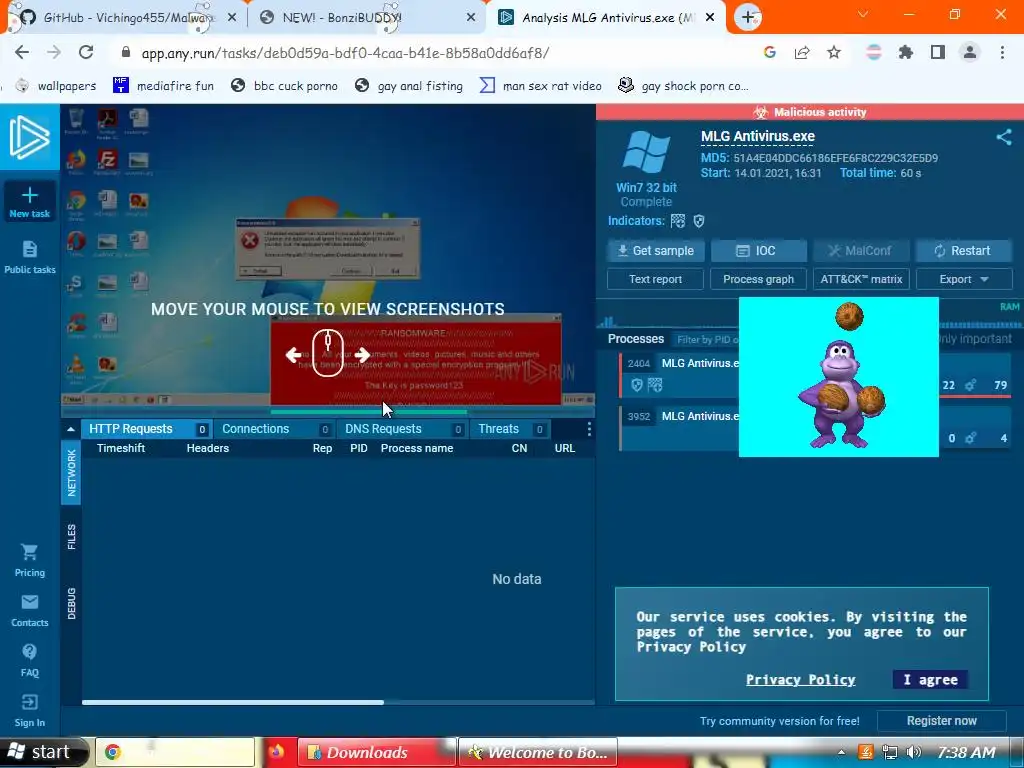Open the Chrome three-dot menu
1024x768 pixels.
[1002, 52]
